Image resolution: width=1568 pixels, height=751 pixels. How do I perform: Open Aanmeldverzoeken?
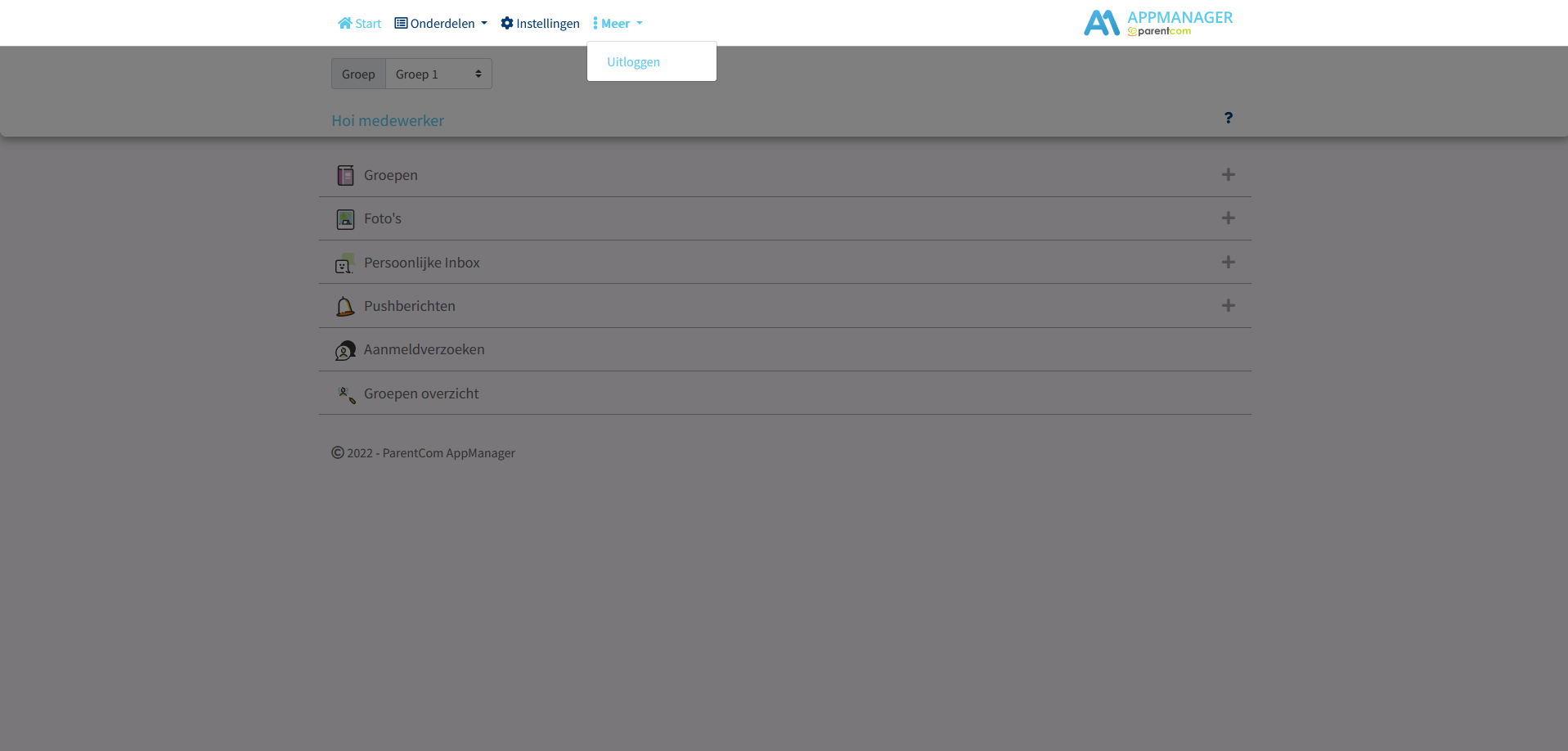(x=425, y=349)
